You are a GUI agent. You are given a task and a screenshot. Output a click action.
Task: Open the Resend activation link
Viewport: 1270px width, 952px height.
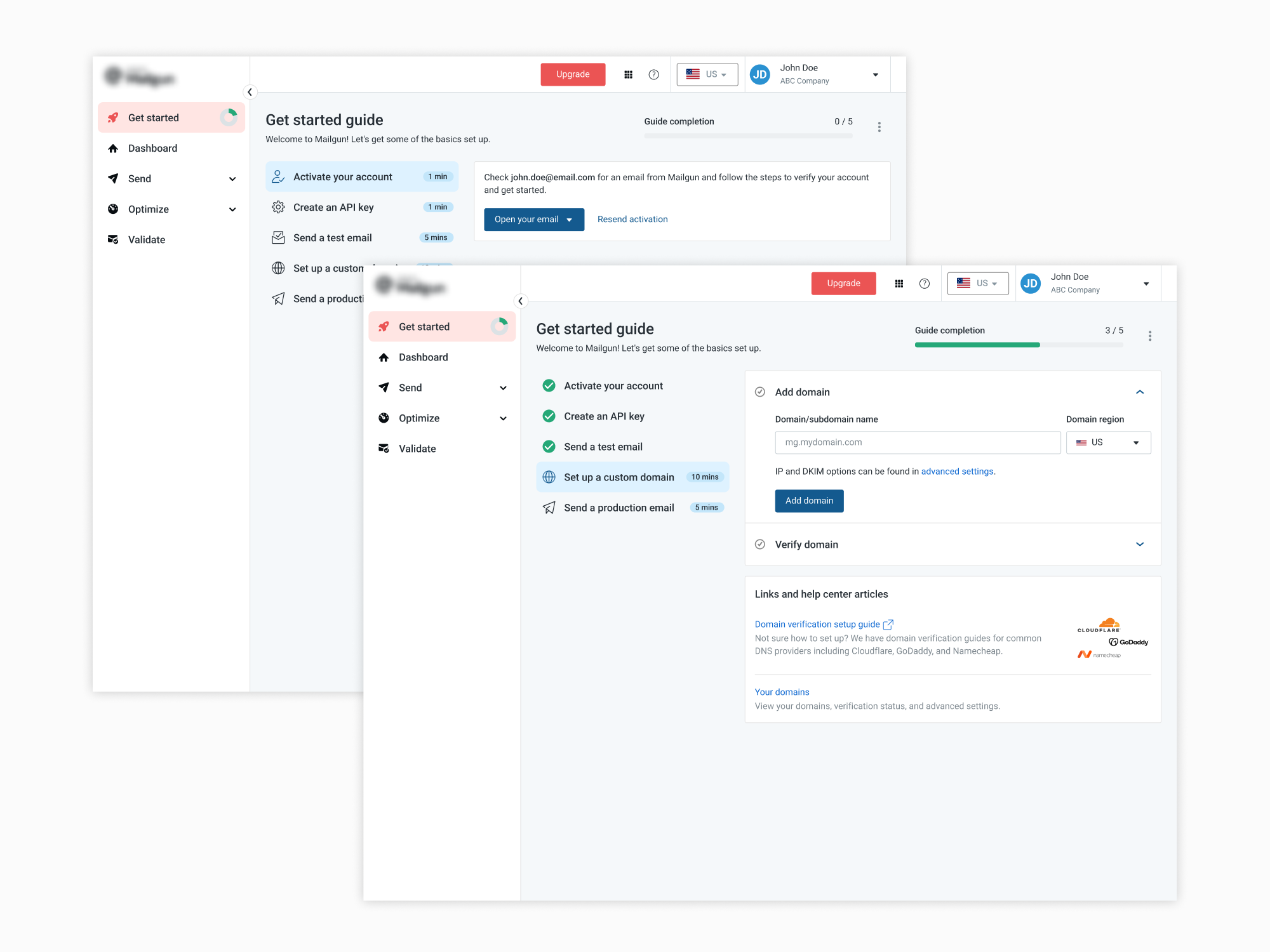632,220
